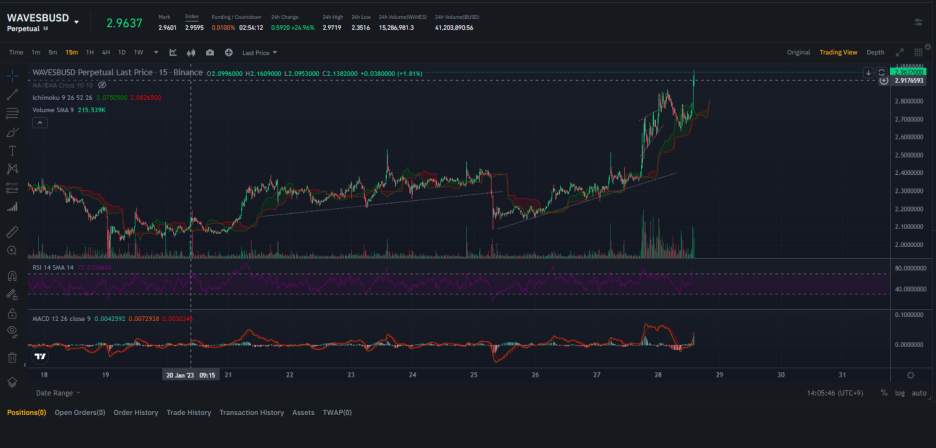Click the TradingView logo on the chart
This screenshot has width=936, height=448.
coord(40,357)
